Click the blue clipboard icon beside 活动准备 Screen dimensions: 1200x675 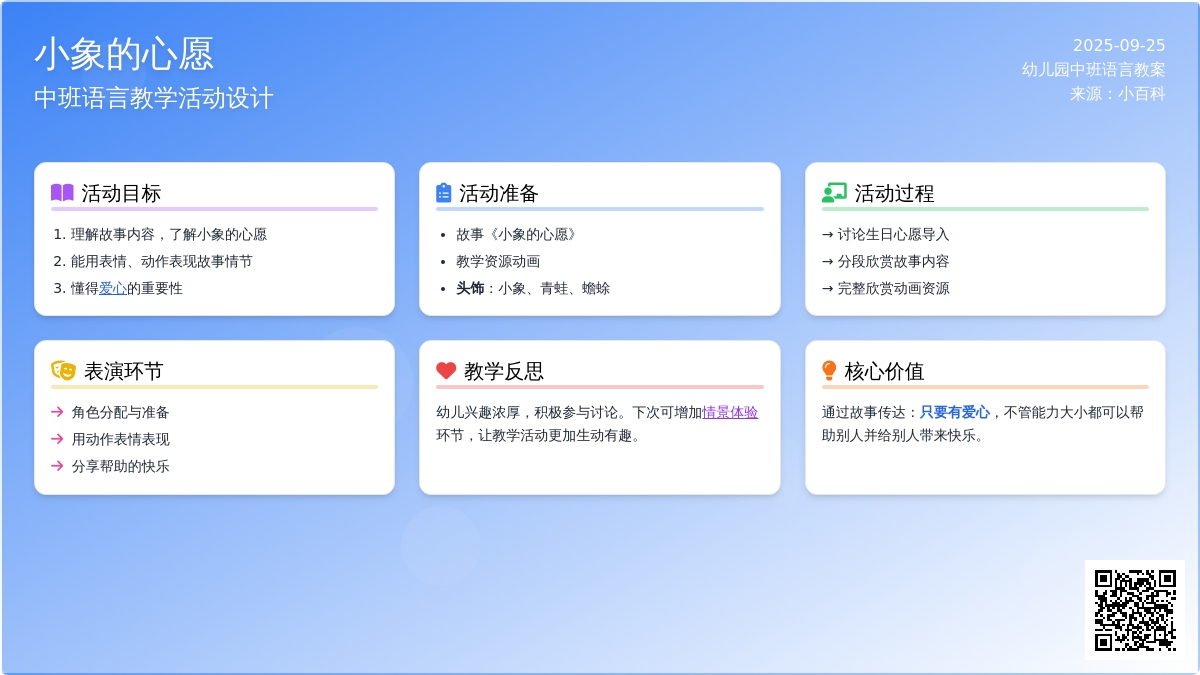point(444,193)
